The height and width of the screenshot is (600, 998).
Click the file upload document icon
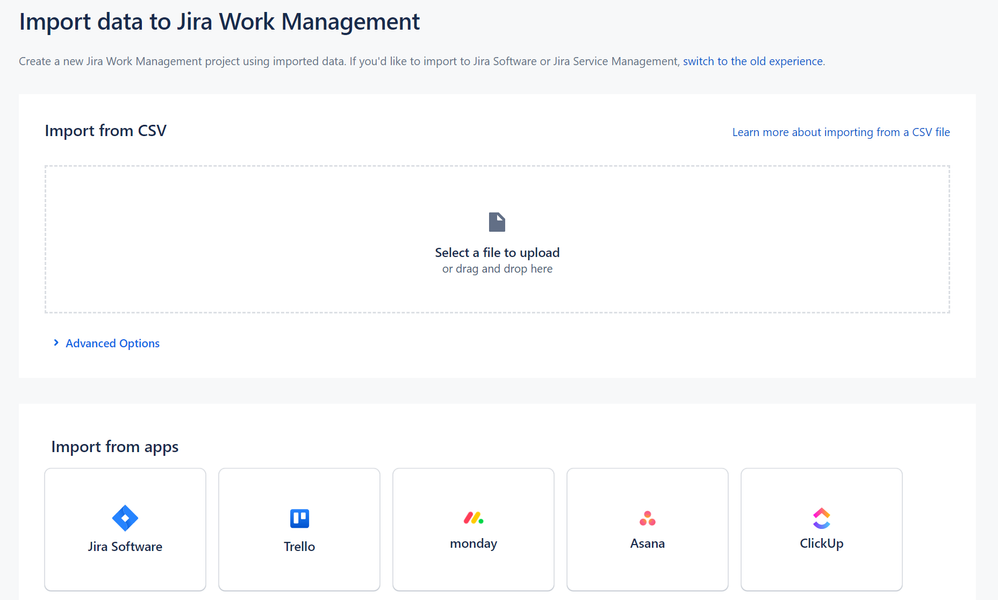[497, 222]
